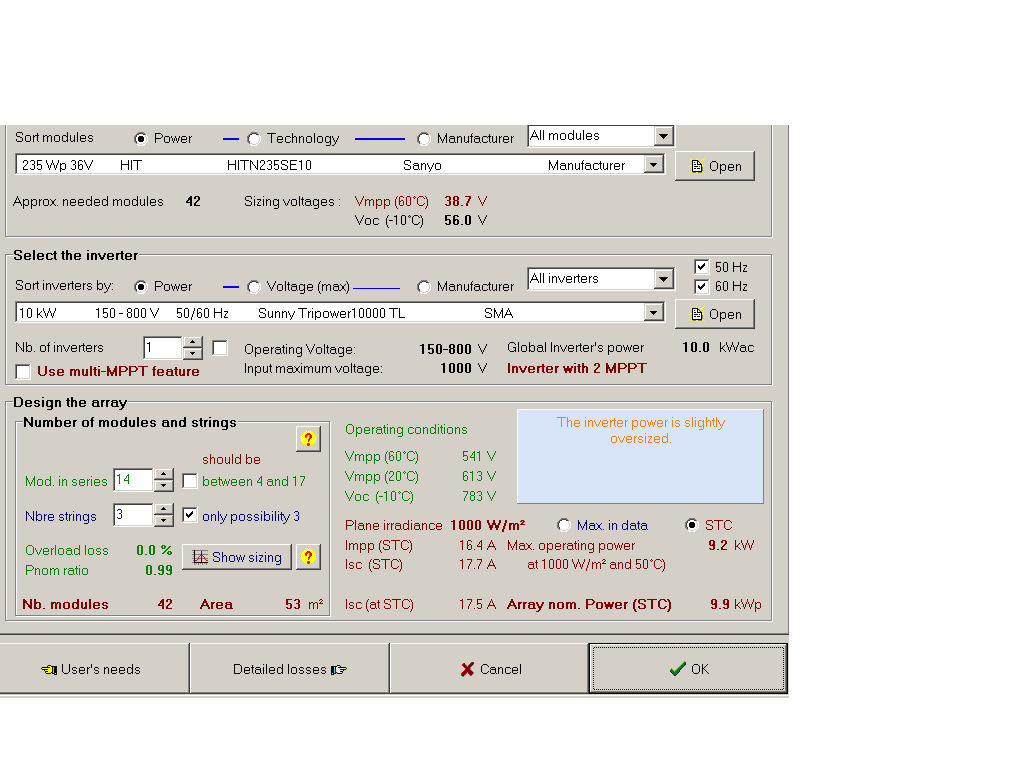Click the yellow question mark in the array panel
This screenshot has height=768, width=1024.
[x=308, y=438]
